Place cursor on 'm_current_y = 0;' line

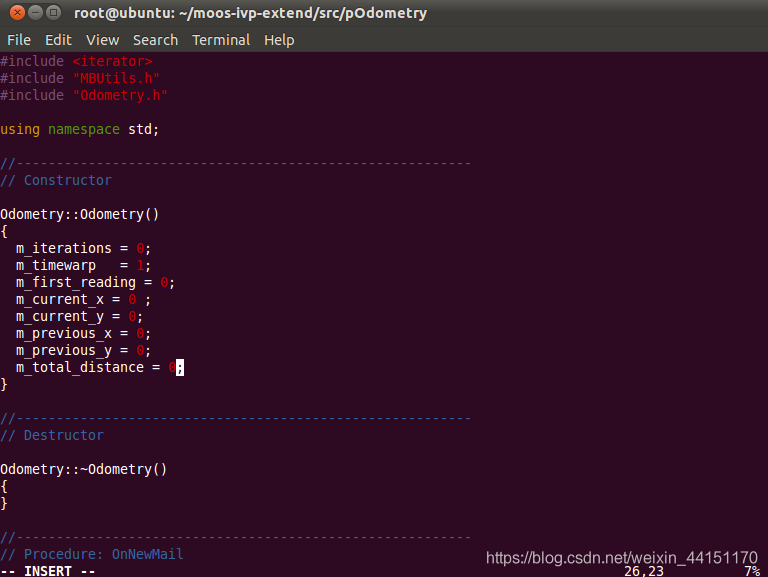click(79, 316)
